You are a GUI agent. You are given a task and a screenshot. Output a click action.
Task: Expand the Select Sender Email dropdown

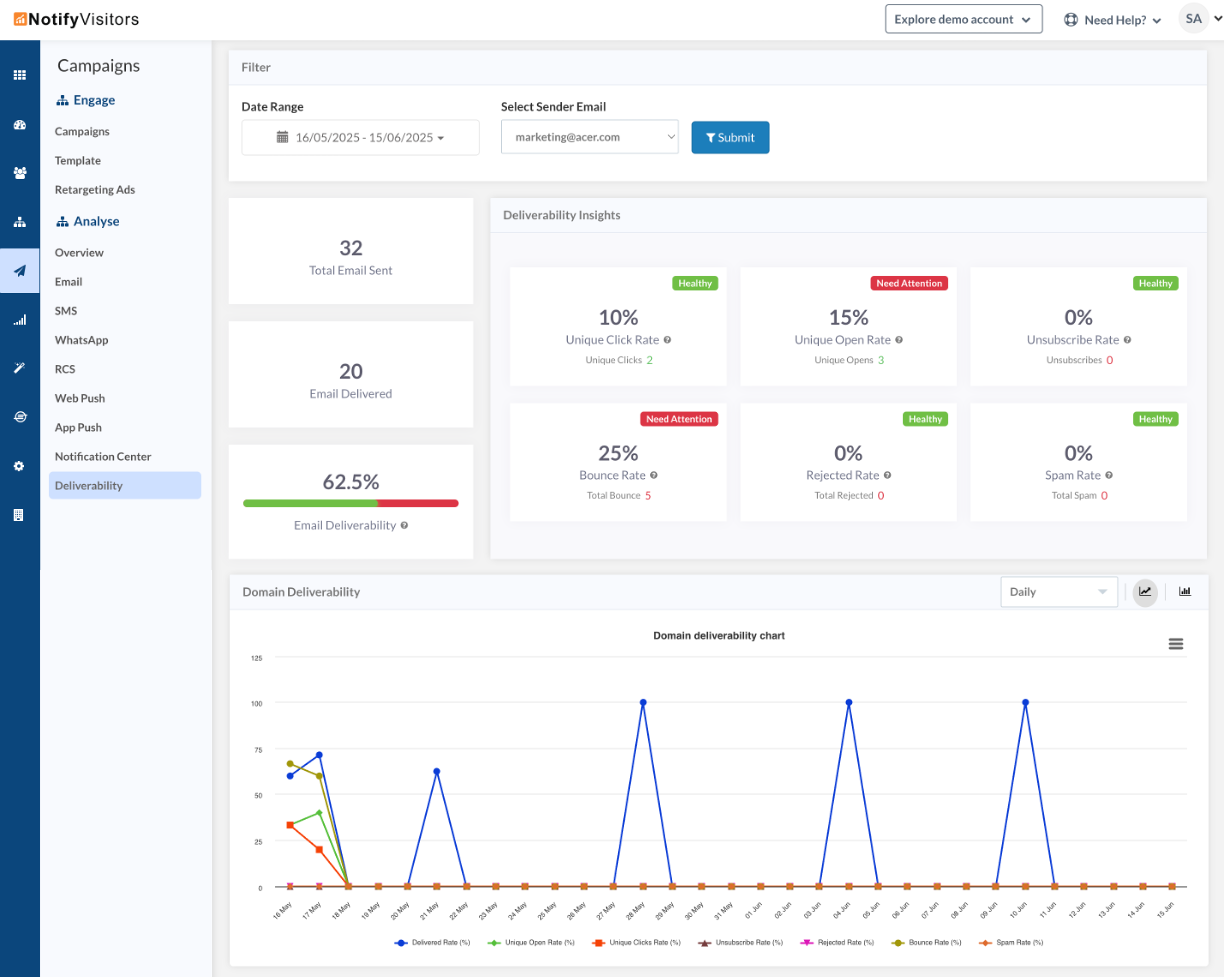590,137
